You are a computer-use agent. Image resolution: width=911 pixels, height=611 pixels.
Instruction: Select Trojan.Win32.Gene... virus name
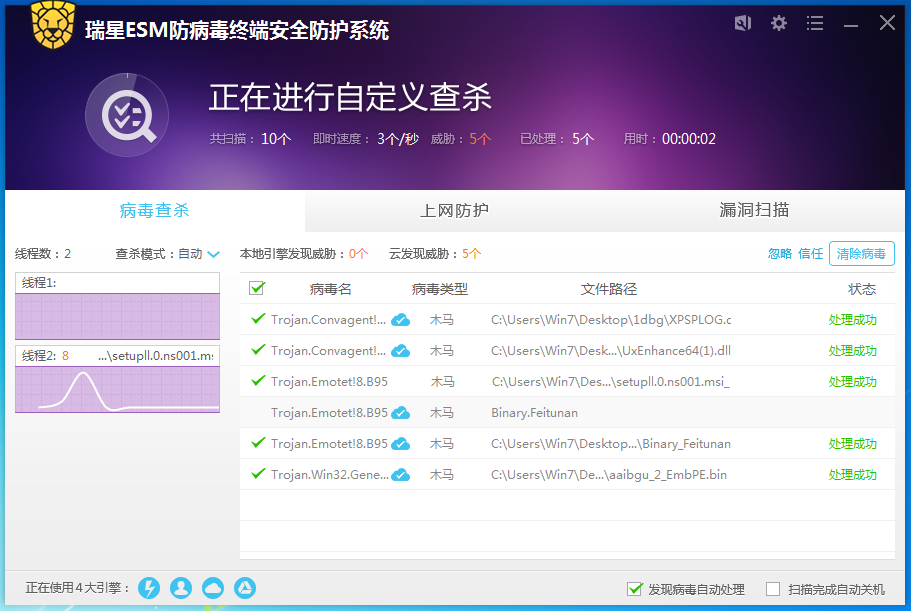coord(330,475)
